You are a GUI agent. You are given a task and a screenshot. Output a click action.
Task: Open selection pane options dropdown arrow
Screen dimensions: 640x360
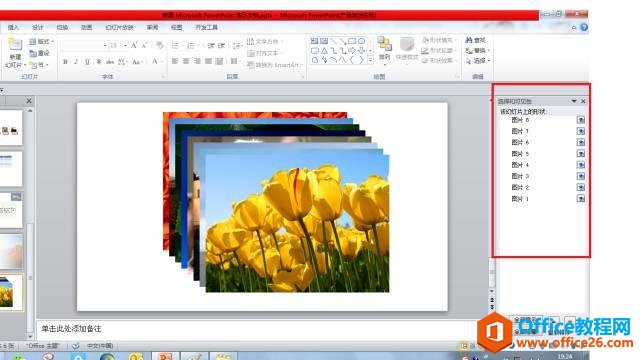pos(574,101)
